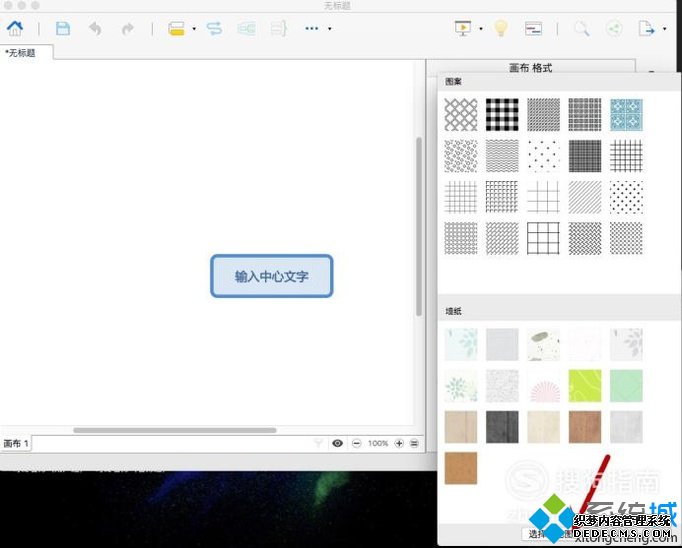Screen dimensions: 682x548
Task: Open export options dropdown arrow
Action: click(664, 29)
